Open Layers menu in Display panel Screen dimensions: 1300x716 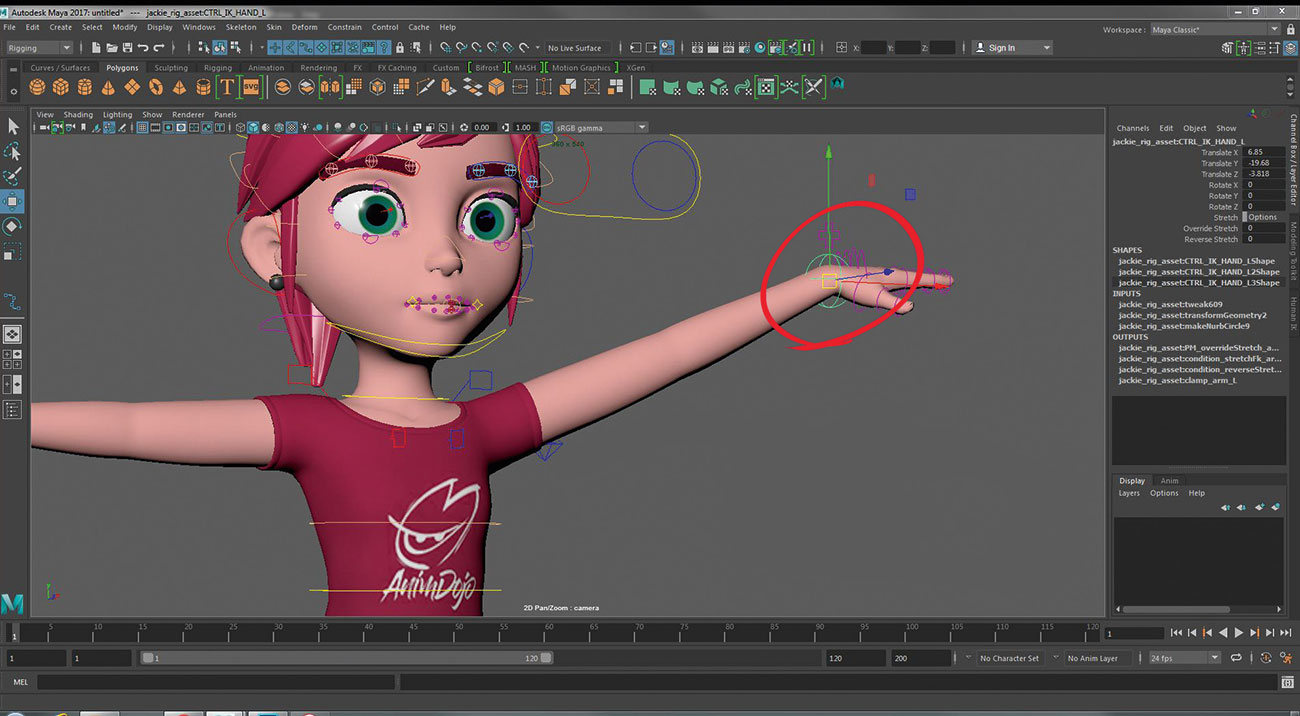1129,493
